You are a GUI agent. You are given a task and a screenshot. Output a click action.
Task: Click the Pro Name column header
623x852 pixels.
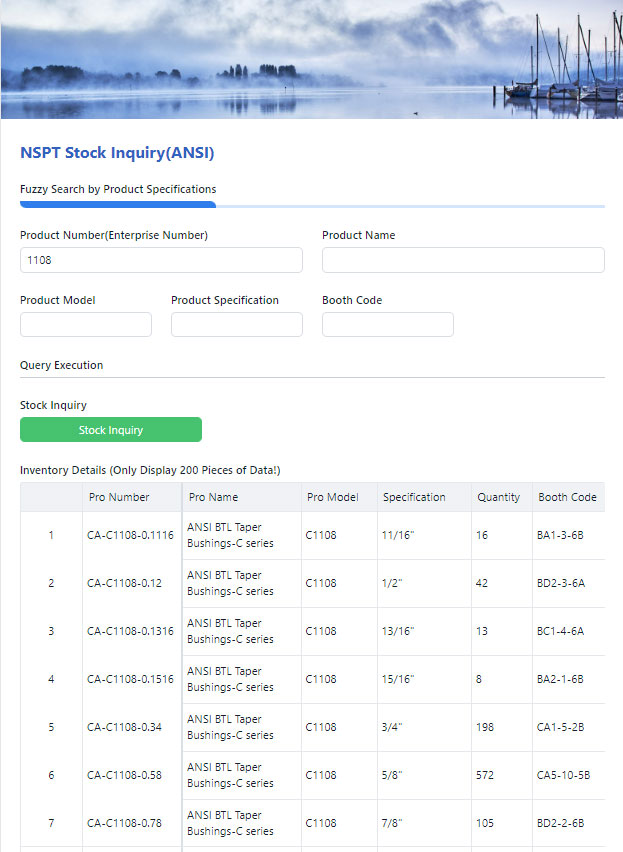(x=214, y=497)
